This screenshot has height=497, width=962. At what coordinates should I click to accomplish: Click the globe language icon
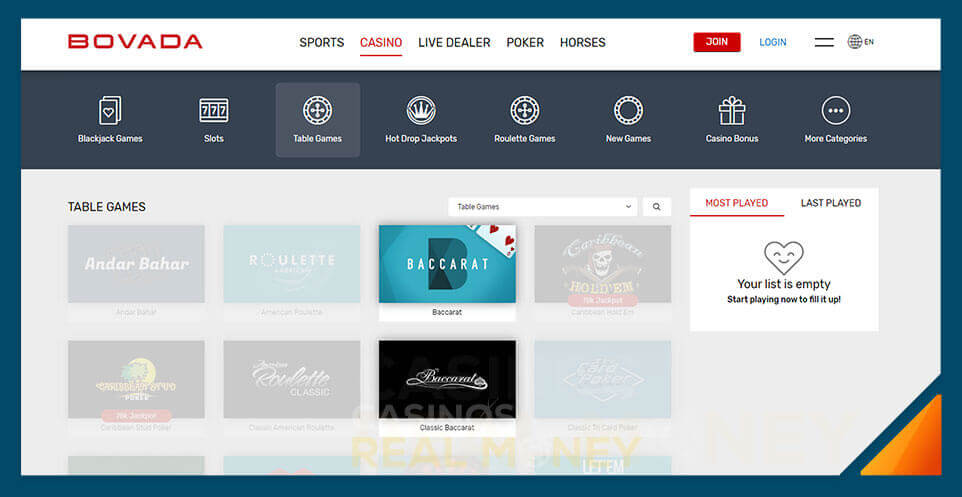(855, 42)
